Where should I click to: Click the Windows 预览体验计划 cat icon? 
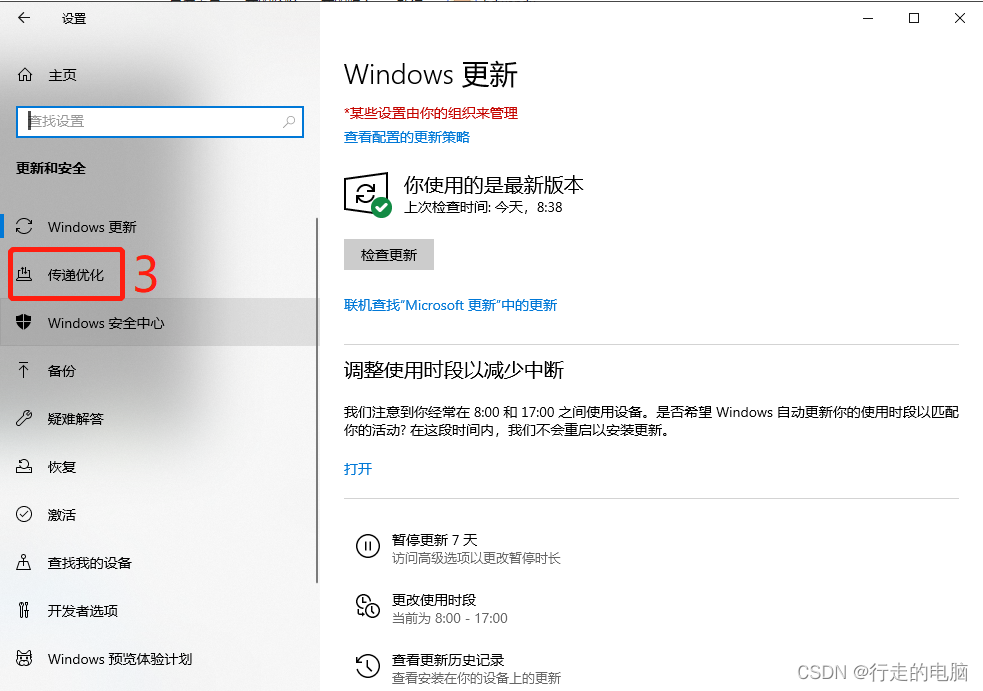click(24, 658)
